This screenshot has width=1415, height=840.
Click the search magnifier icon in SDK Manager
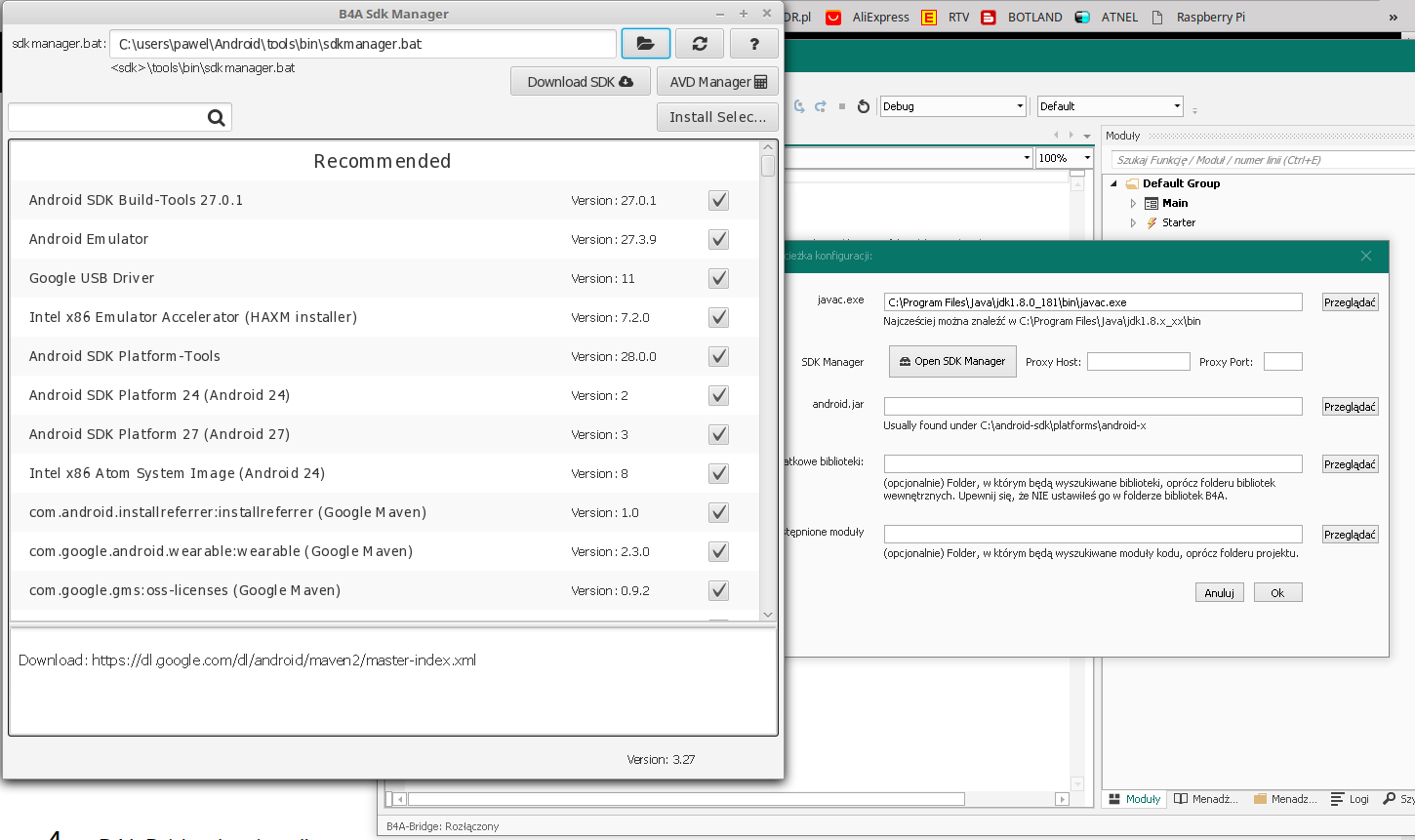click(x=217, y=118)
